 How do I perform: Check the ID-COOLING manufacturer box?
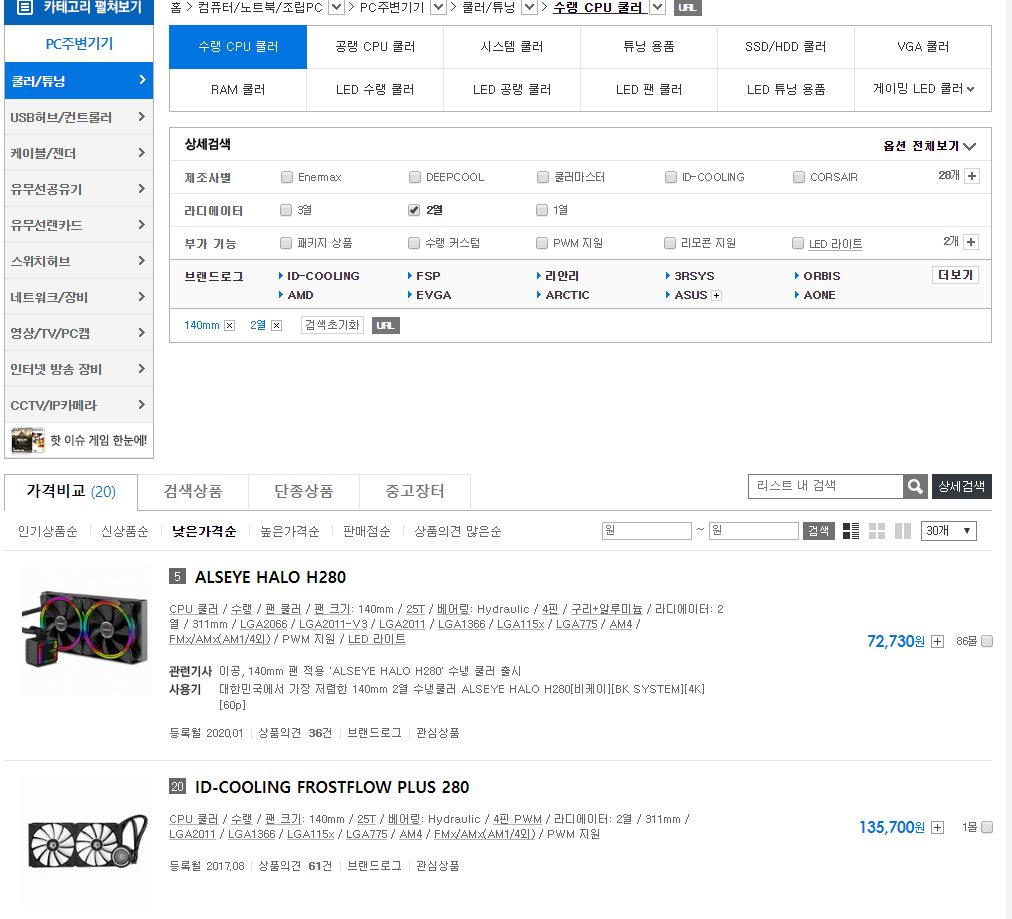(x=671, y=177)
